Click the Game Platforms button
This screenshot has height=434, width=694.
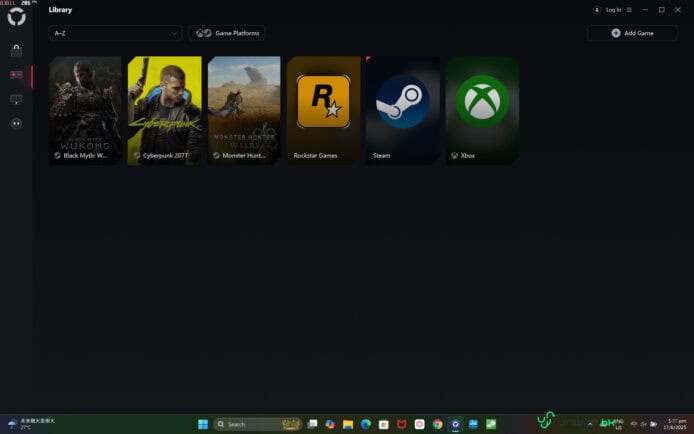point(227,33)
